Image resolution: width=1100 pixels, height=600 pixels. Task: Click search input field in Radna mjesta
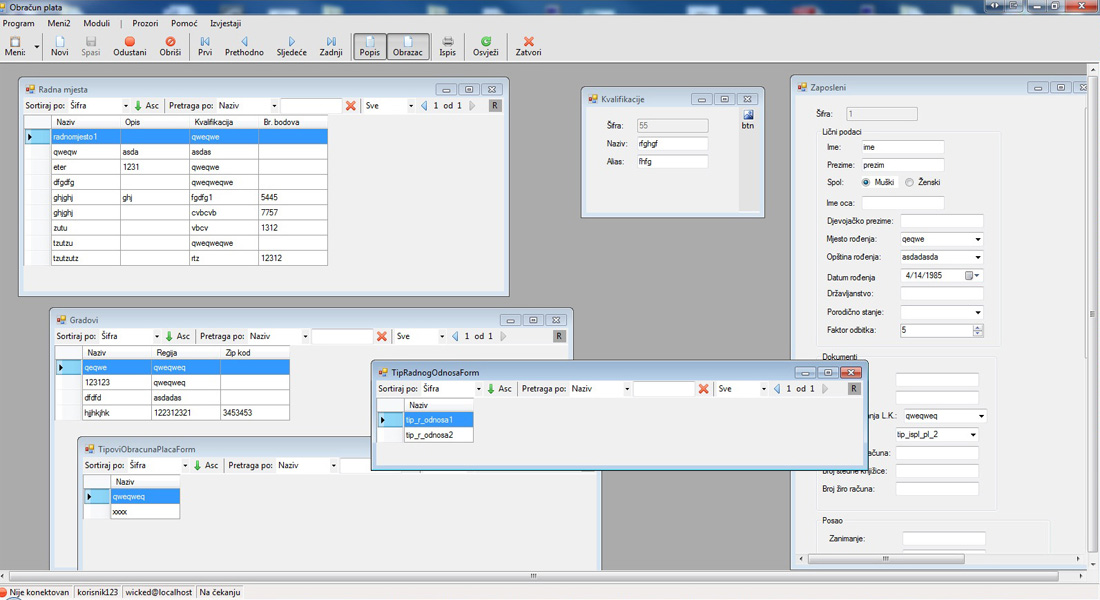(x=311, y=105)
